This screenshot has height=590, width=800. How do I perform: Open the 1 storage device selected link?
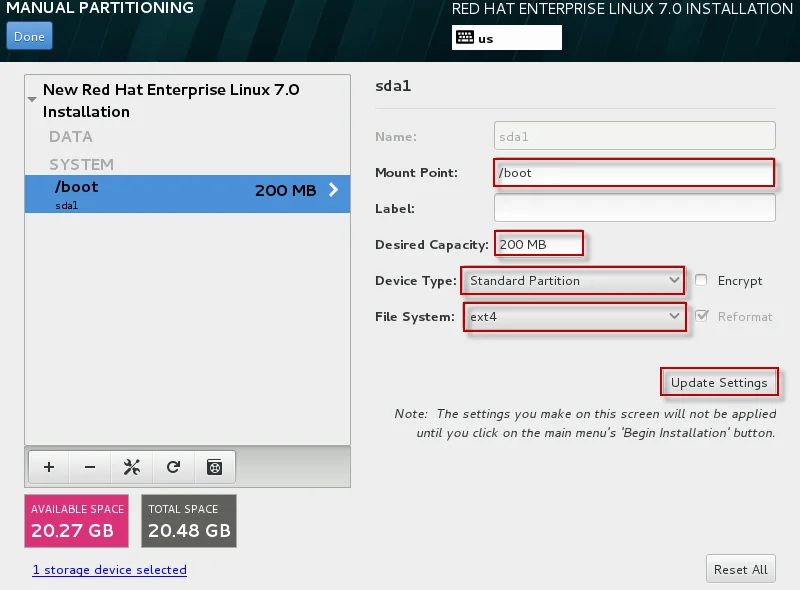(x=109, y=570)
